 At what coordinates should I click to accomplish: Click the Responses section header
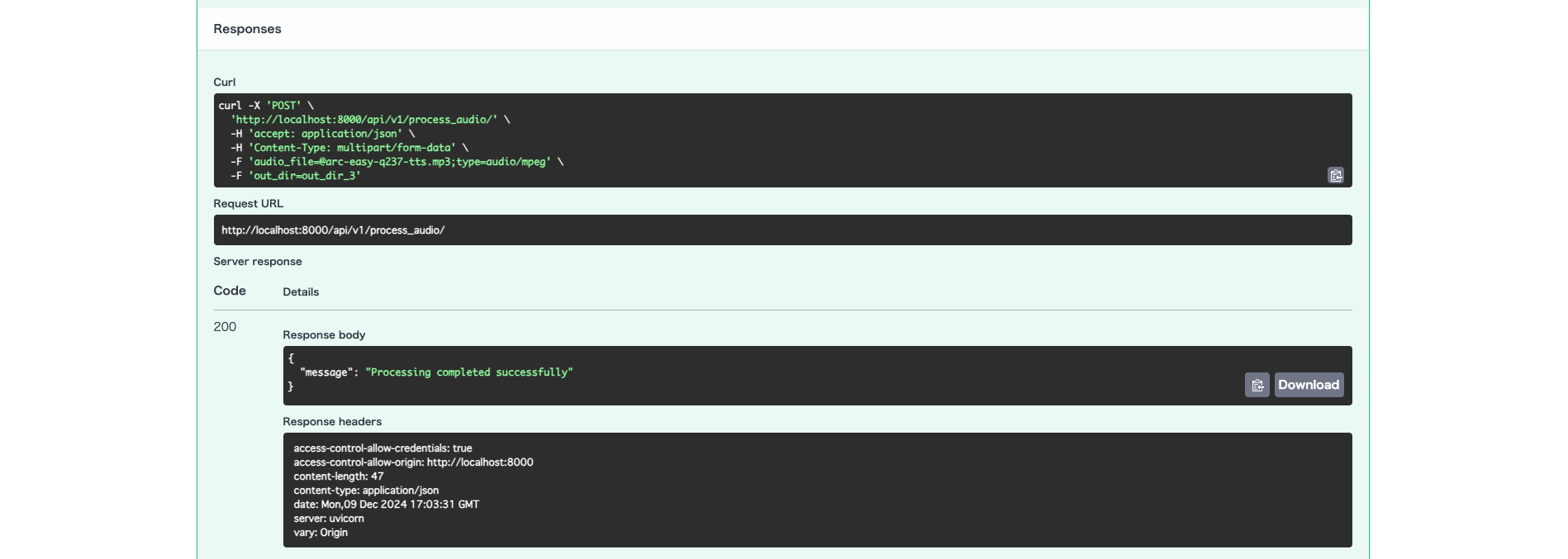[247, 29]
